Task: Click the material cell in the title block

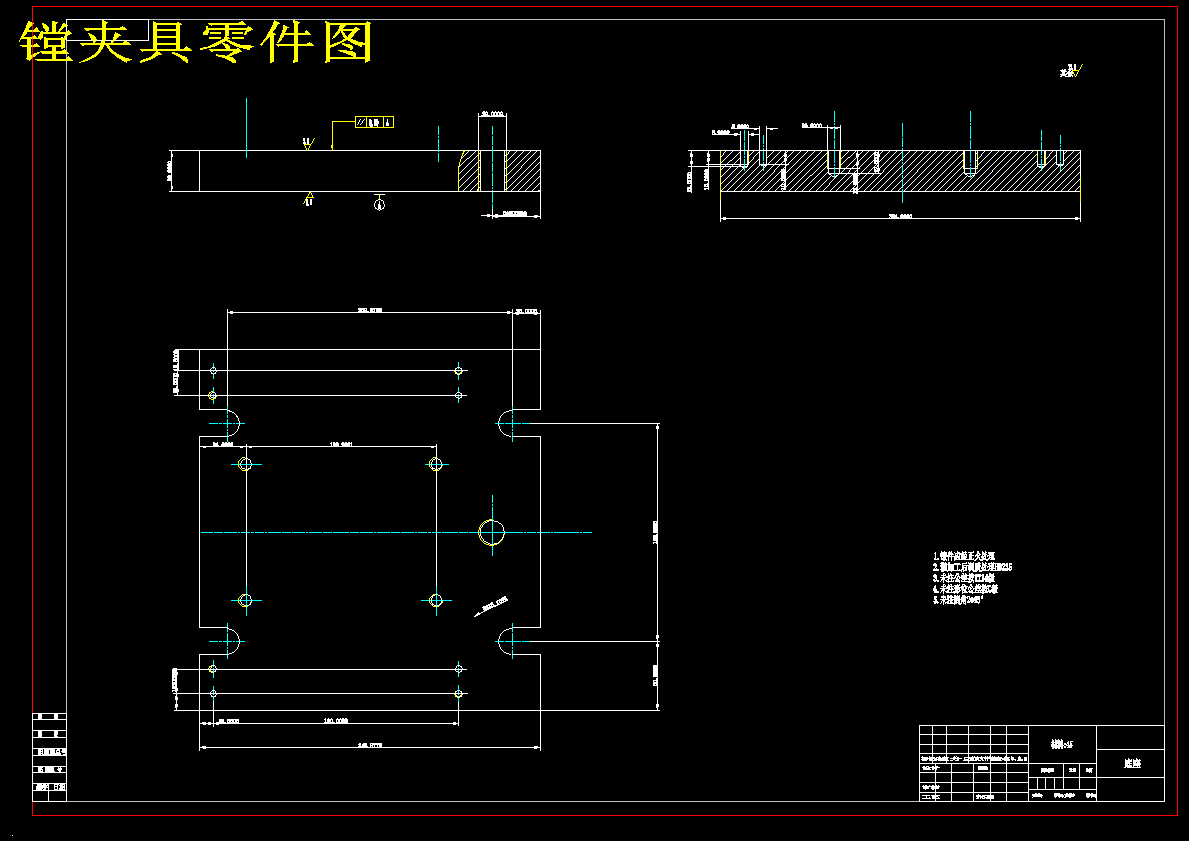Action: pos(1062,744)
